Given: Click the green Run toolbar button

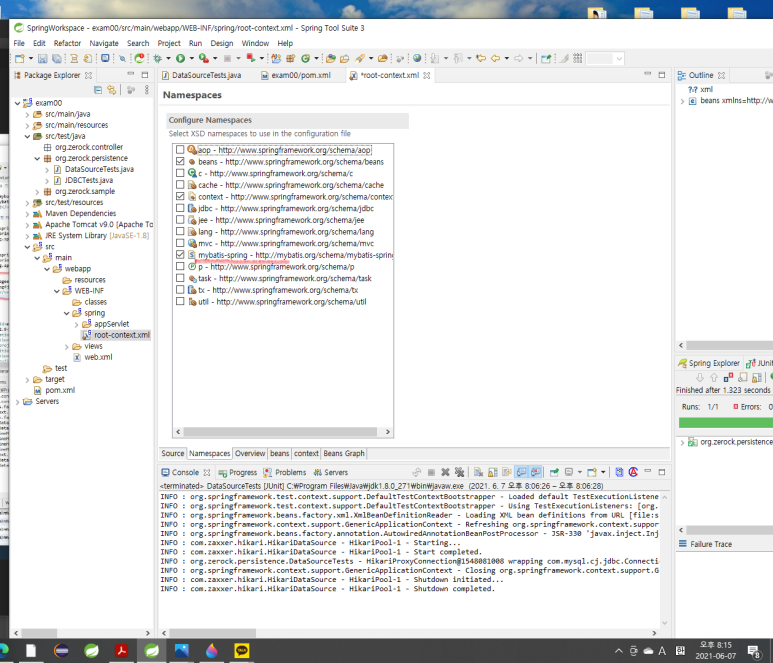Looking at the screenshot, I should click(180, 59).
